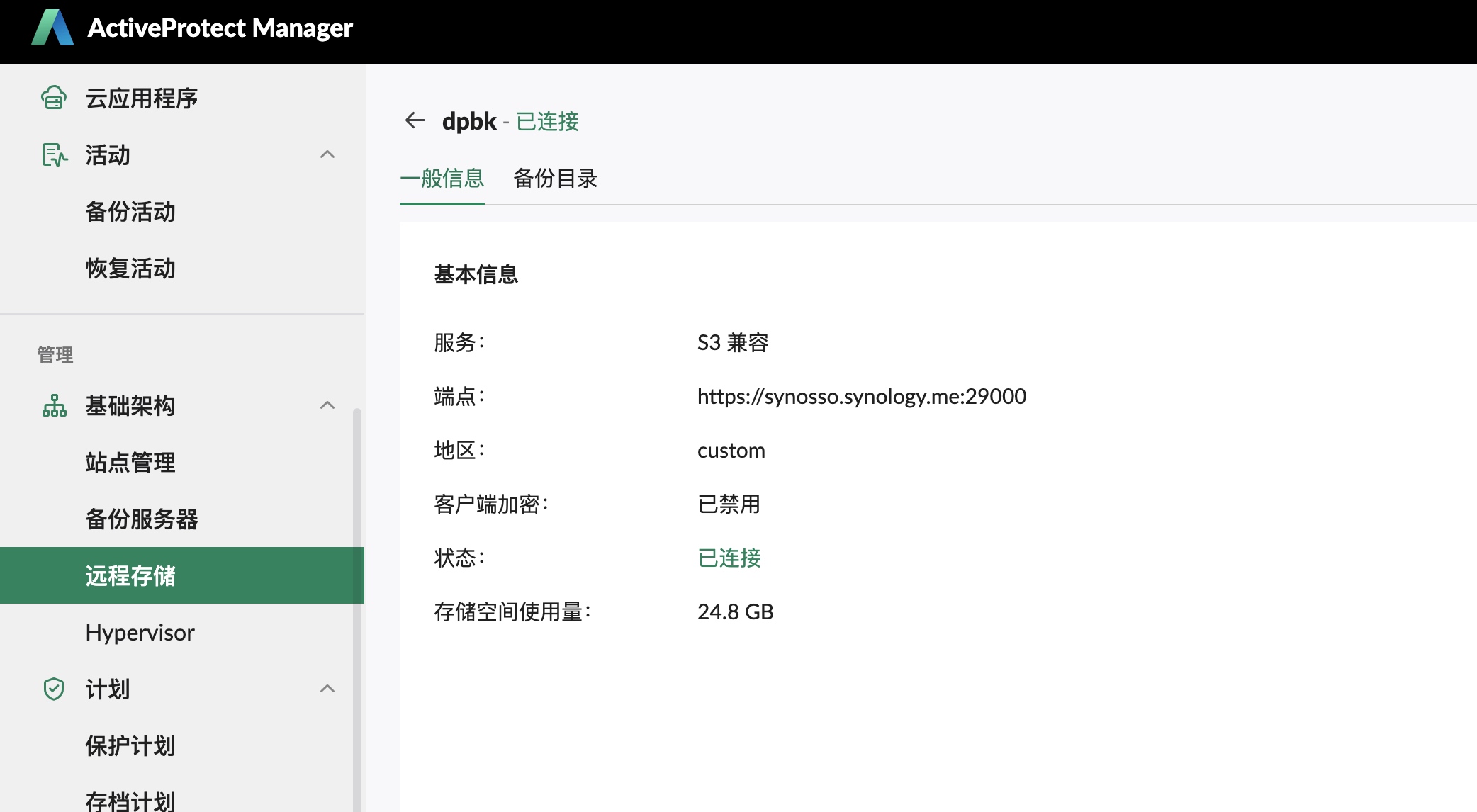This screenshot has width=1477, height=812.
Task: Collapse the 活动 section chevron
Action: [327, 154]
